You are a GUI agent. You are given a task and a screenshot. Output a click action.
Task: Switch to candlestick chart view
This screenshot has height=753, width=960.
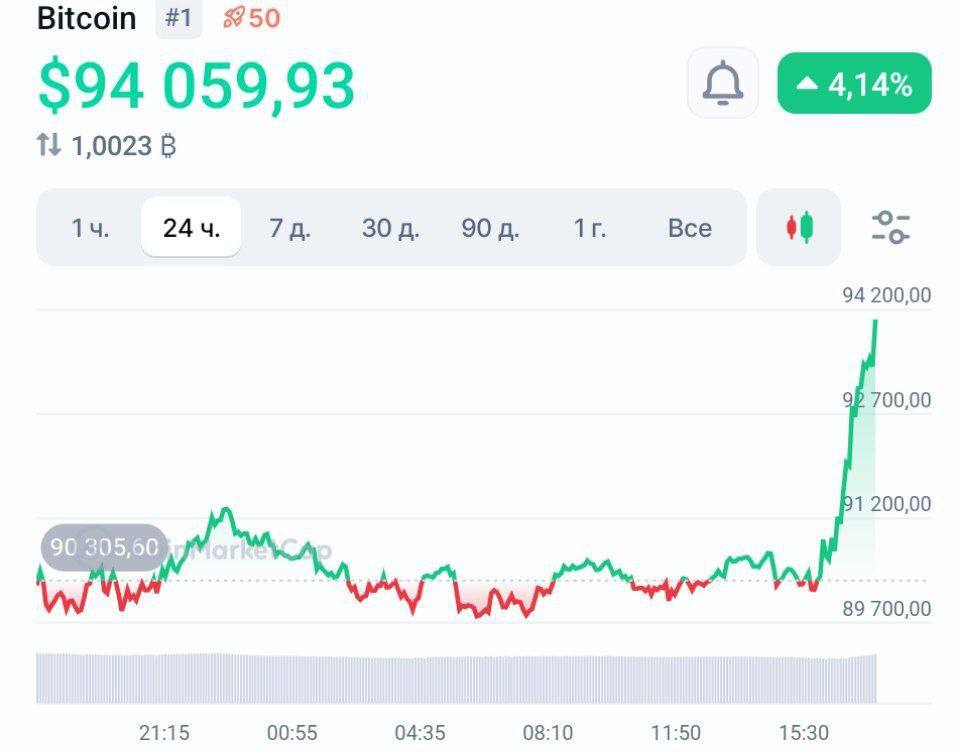(799, 228)
